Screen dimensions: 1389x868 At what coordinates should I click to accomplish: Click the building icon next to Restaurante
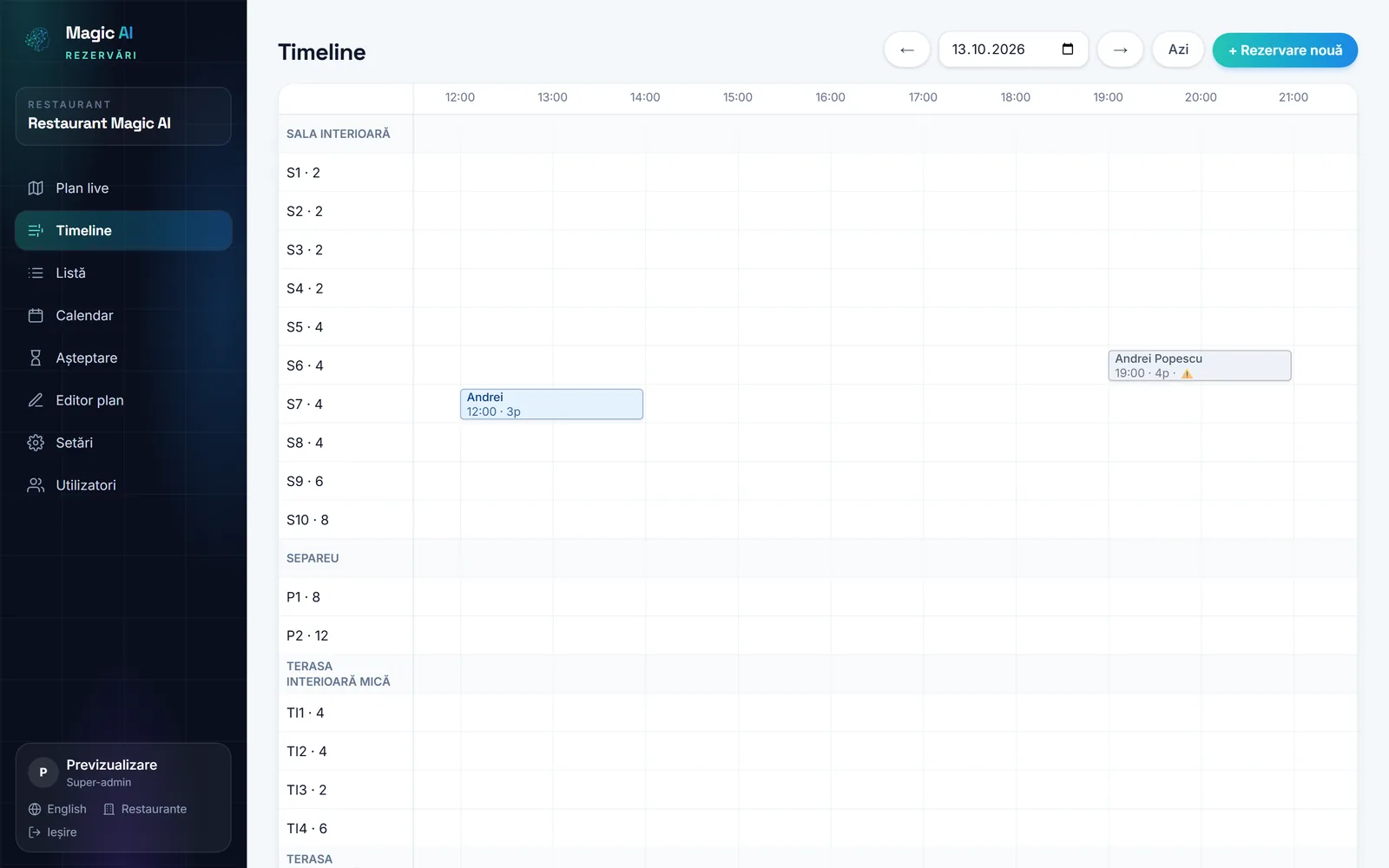109,809
